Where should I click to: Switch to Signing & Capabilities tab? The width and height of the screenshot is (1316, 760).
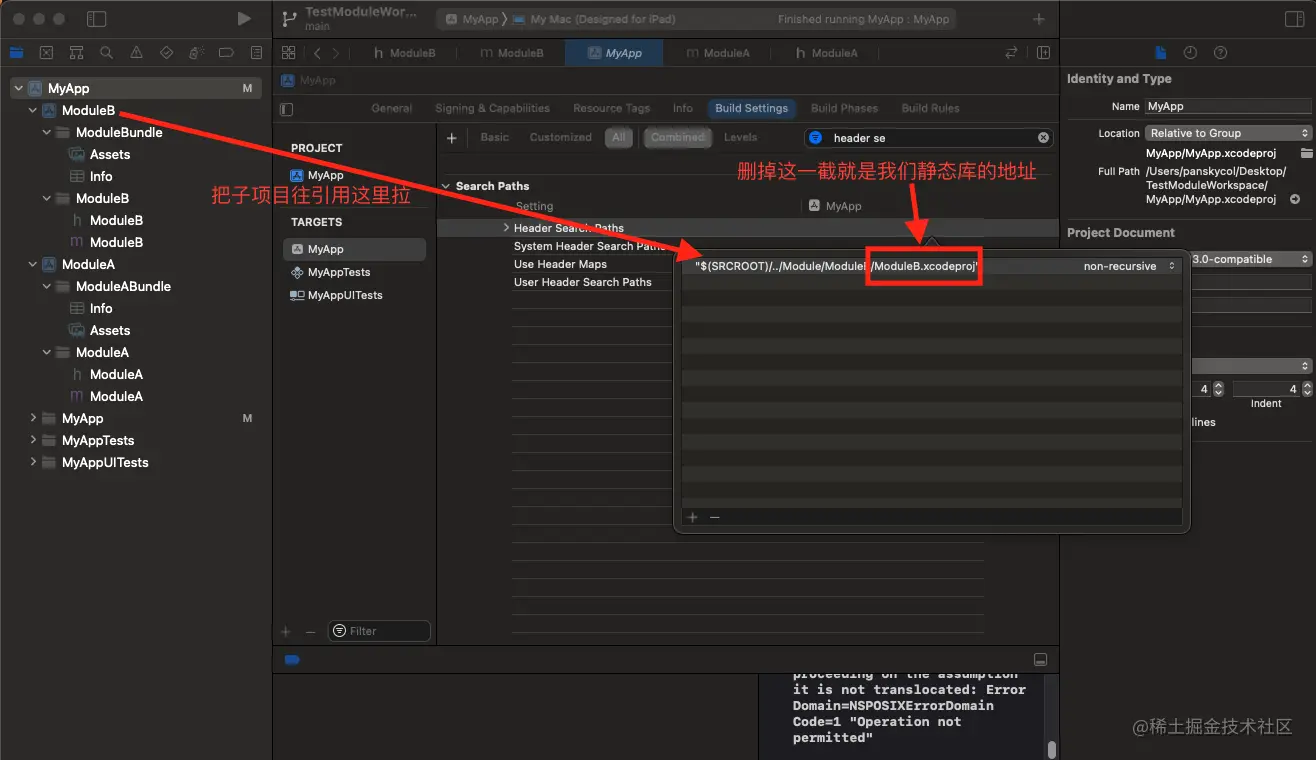[x=492, y=108]
